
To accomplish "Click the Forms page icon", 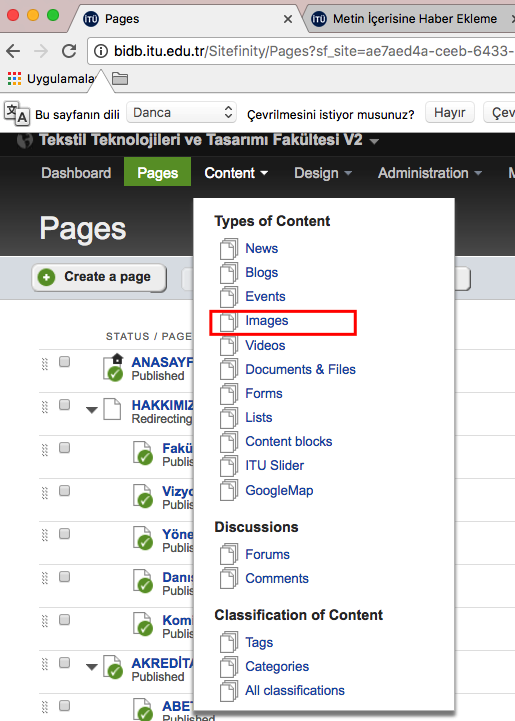I will [229, 393].
